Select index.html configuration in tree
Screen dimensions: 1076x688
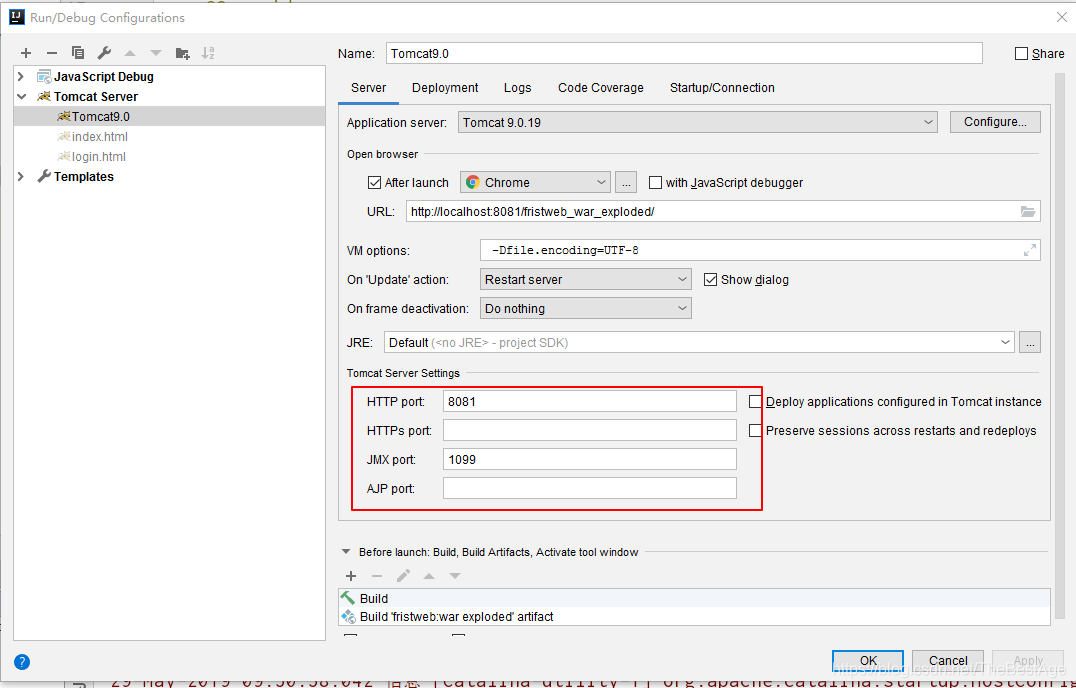(169, 137)
